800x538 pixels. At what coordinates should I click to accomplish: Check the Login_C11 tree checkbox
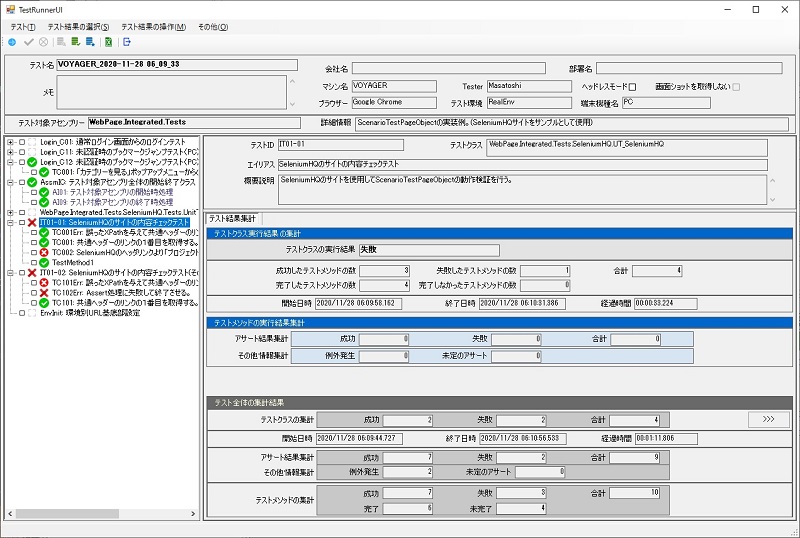tap(22, 152)
